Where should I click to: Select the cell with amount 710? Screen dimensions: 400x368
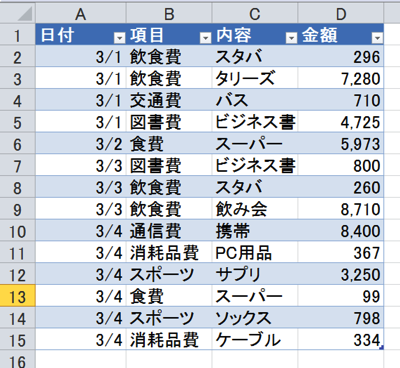pos(341,100)
